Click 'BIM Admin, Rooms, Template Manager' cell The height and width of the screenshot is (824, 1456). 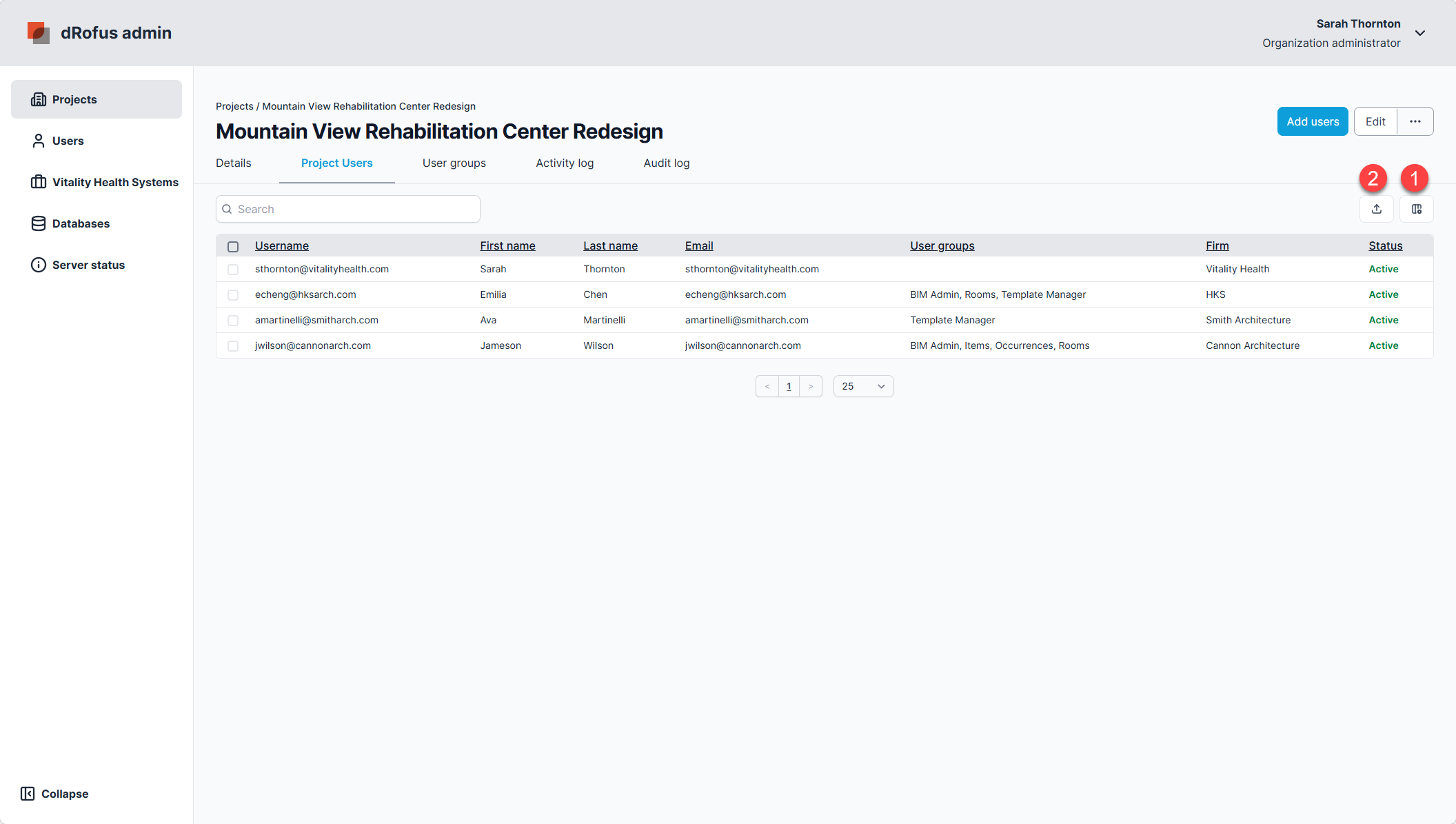click(x=998, y=294)
